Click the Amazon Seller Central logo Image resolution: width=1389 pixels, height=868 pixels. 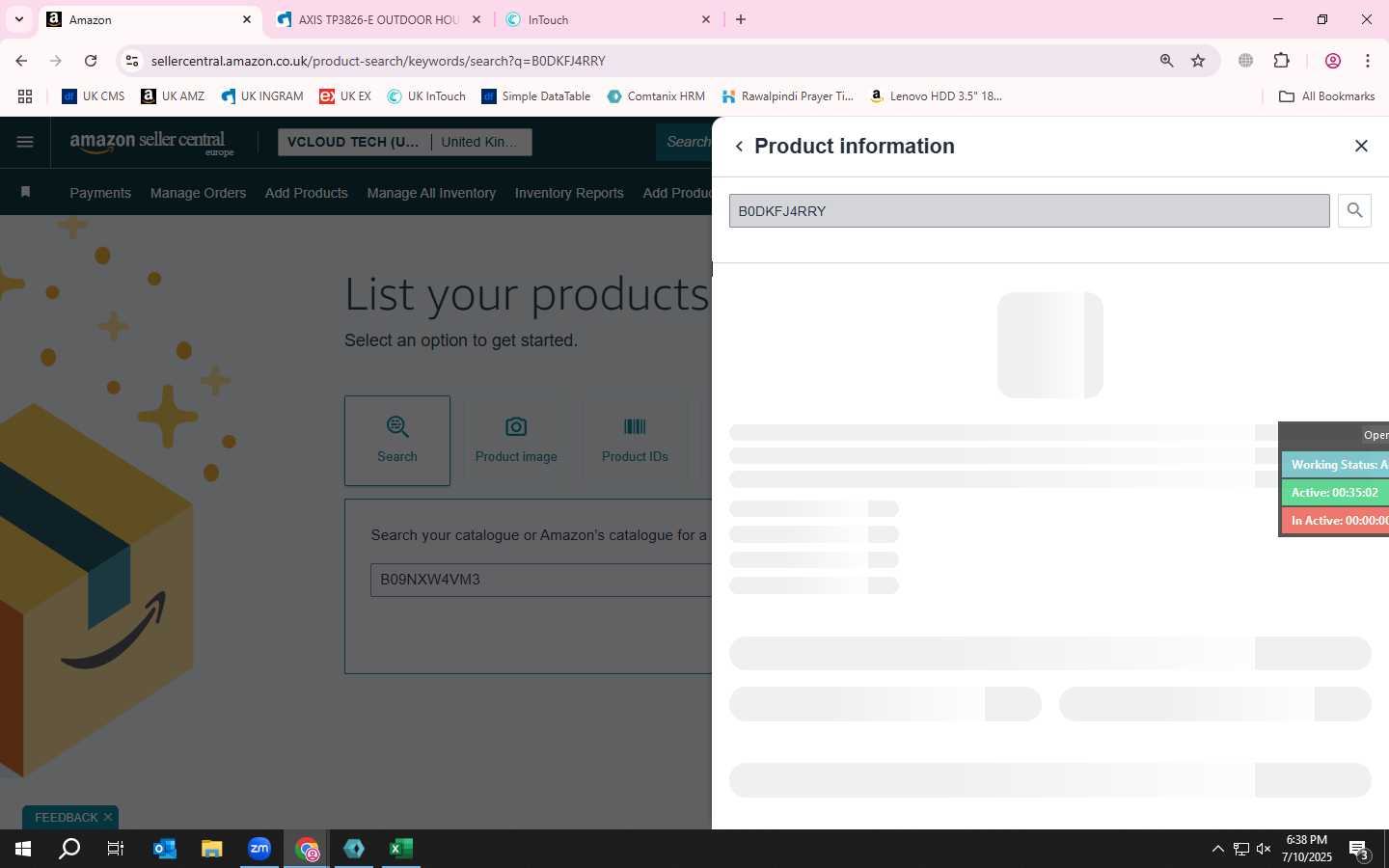pyautogui.click(x=151, y=143)
